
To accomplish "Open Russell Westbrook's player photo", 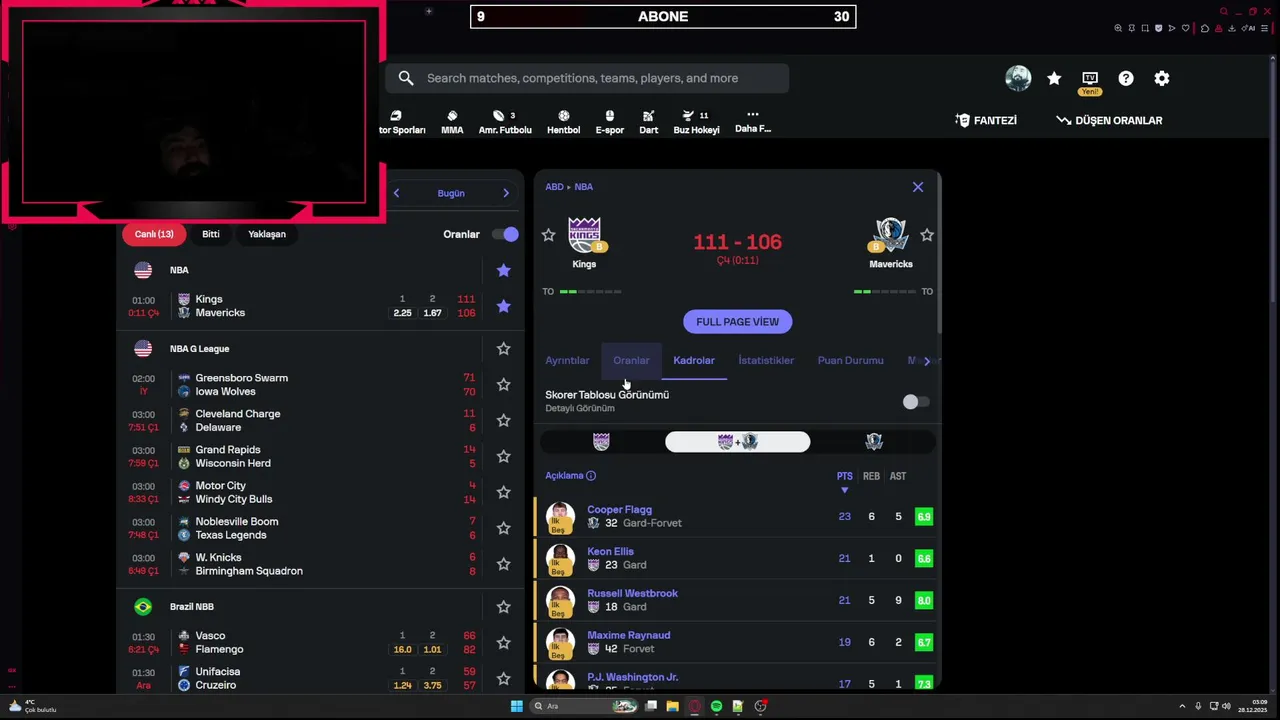I will coord(560,601).
